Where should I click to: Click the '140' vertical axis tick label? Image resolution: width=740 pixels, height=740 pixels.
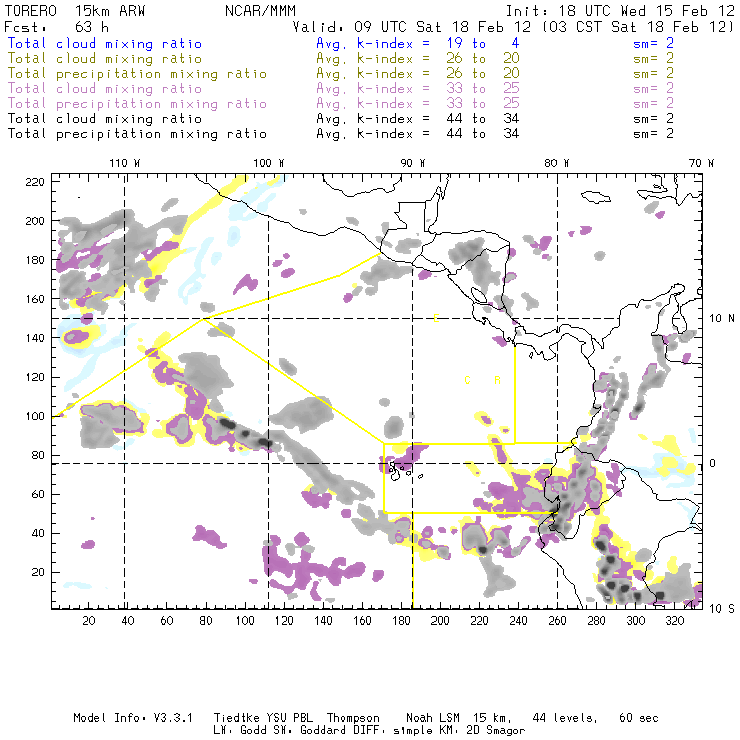35,338
